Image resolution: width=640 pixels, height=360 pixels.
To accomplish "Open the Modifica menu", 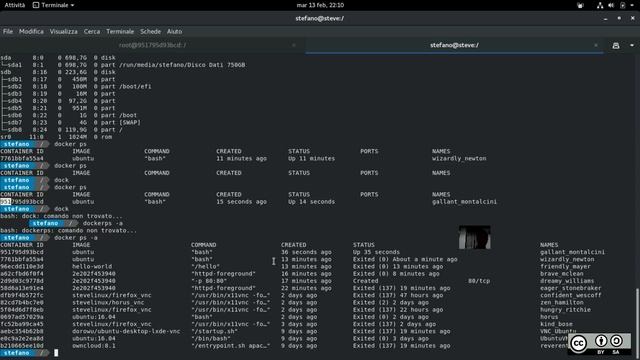I will [31, 31].
